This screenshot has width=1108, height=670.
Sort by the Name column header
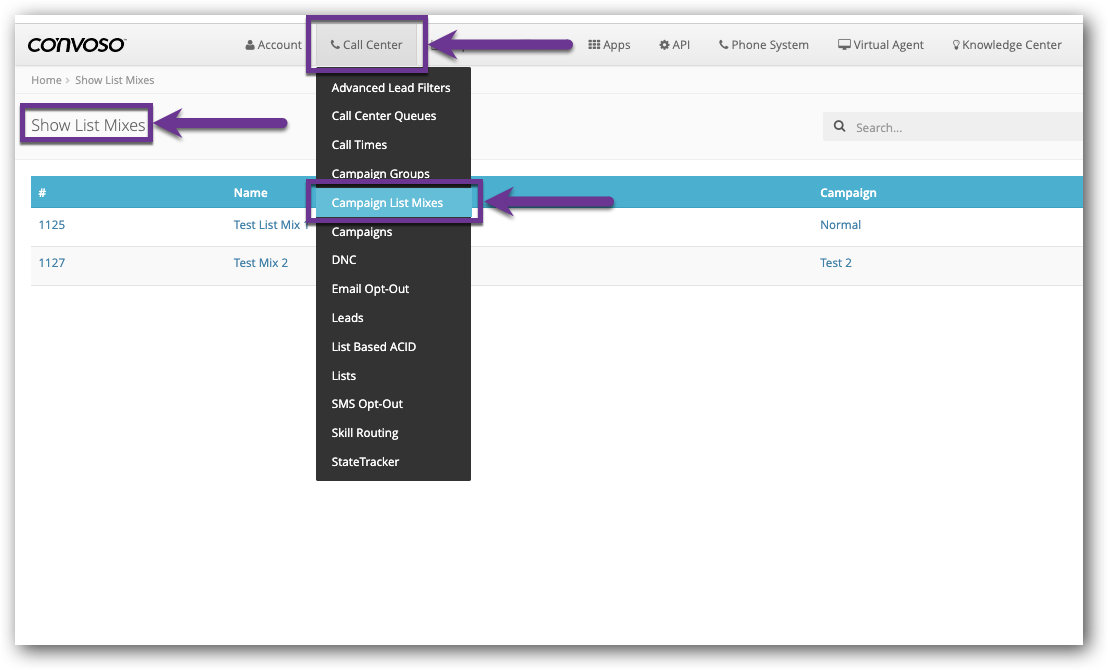click(251, 193)
